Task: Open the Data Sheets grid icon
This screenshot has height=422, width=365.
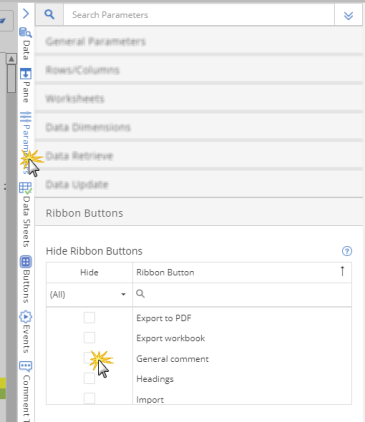Action: click(x=25, y=188)
